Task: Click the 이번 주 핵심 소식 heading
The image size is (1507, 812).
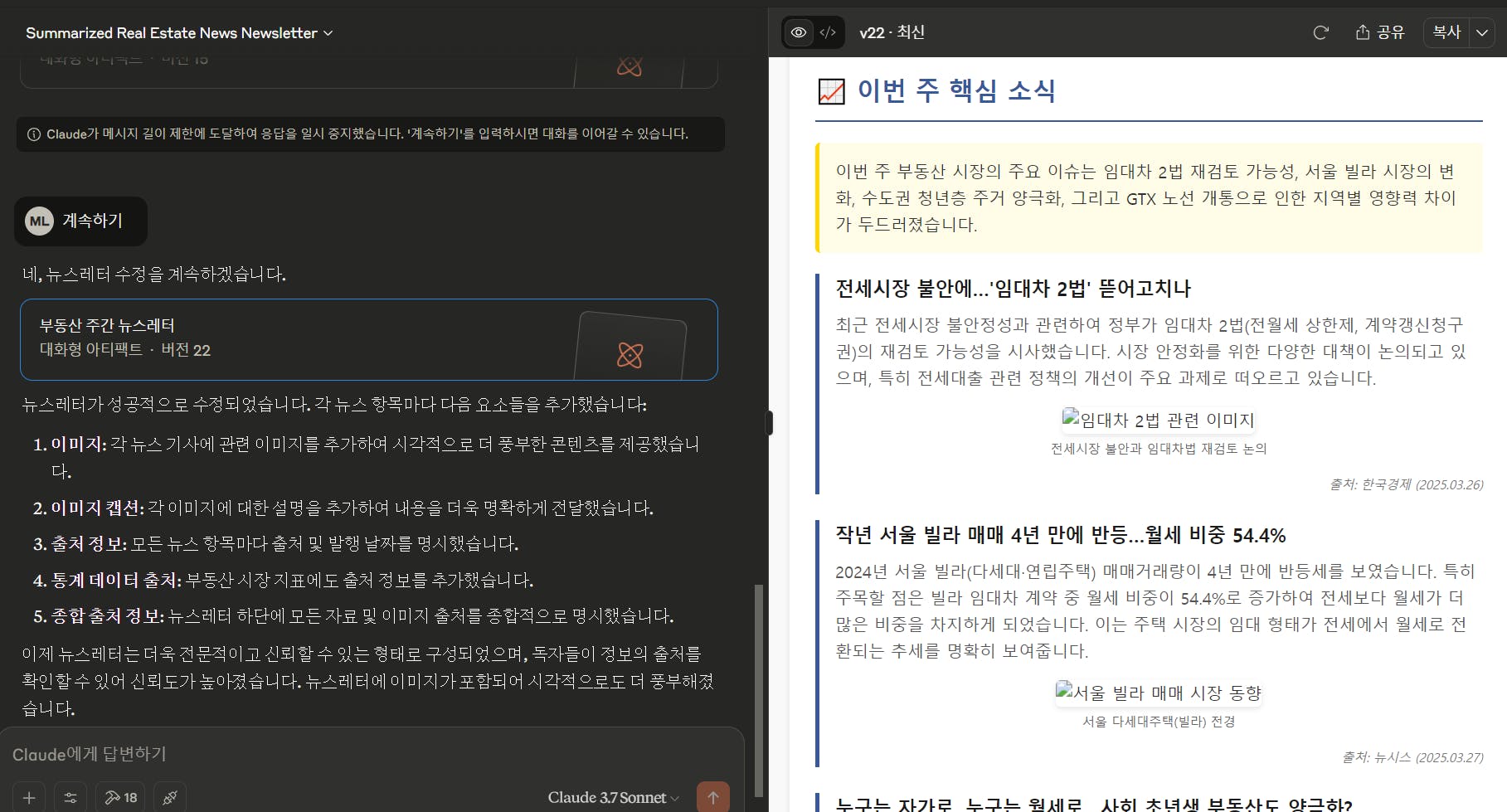Action: [956, 90]
